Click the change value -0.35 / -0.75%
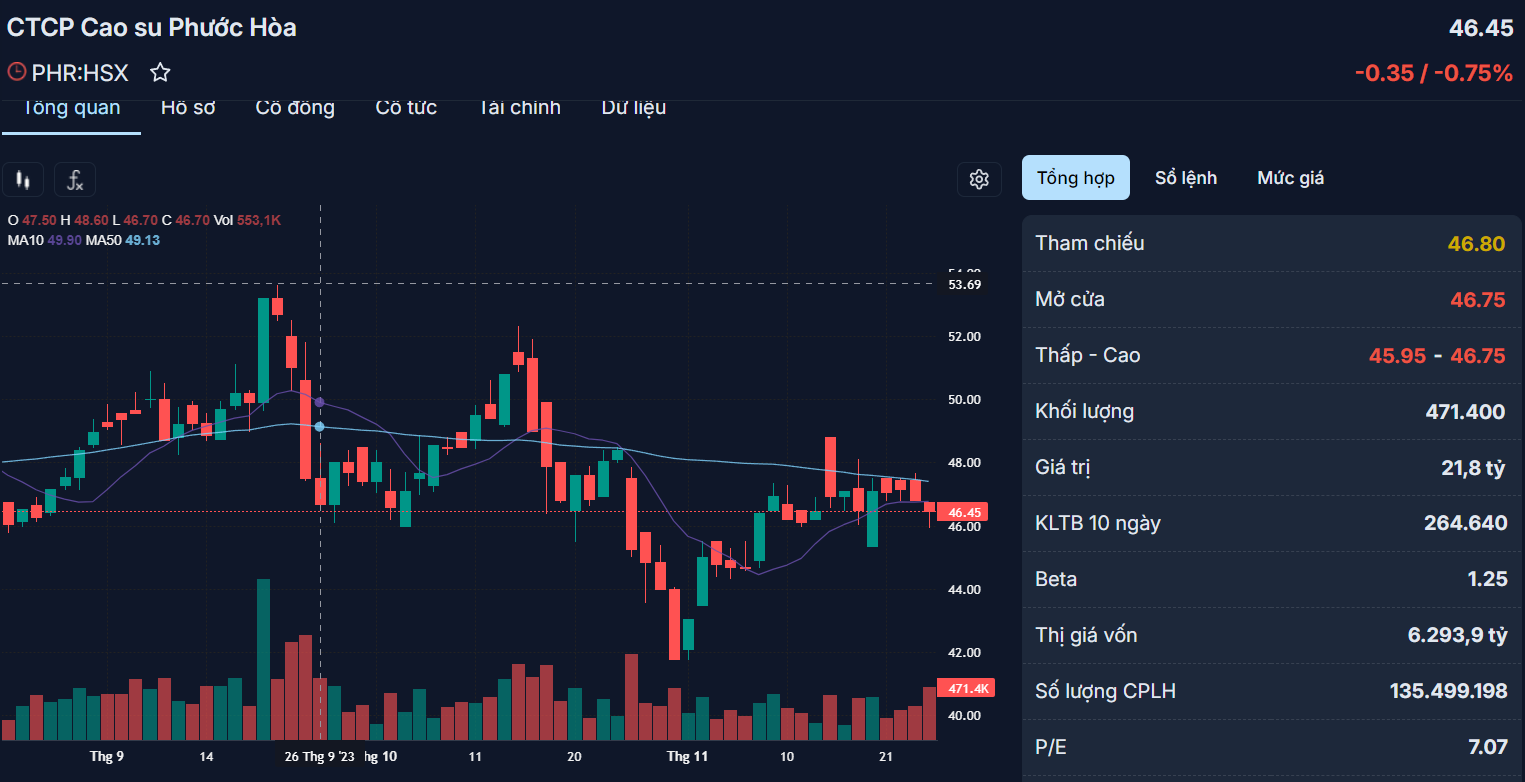This screenshot has width=1525, height=782. (1433, 73)
